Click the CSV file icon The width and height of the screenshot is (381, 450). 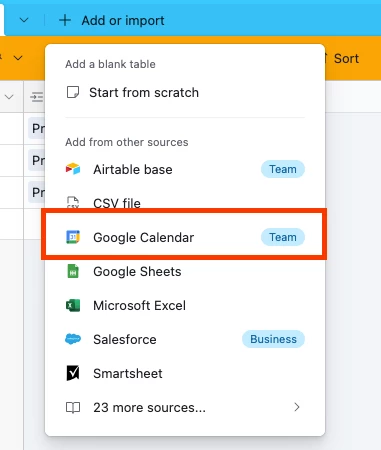(x=73, y=203)
